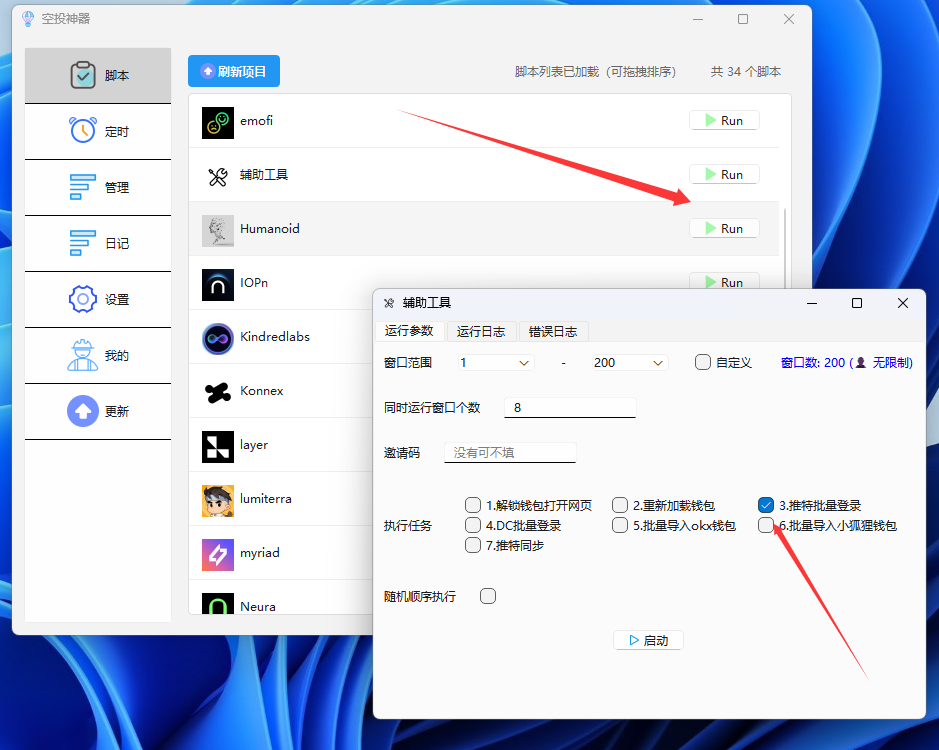Open the window range end dropdown showing 200
Viewport: 939px width, 750px height.
[x=629, y=362]
